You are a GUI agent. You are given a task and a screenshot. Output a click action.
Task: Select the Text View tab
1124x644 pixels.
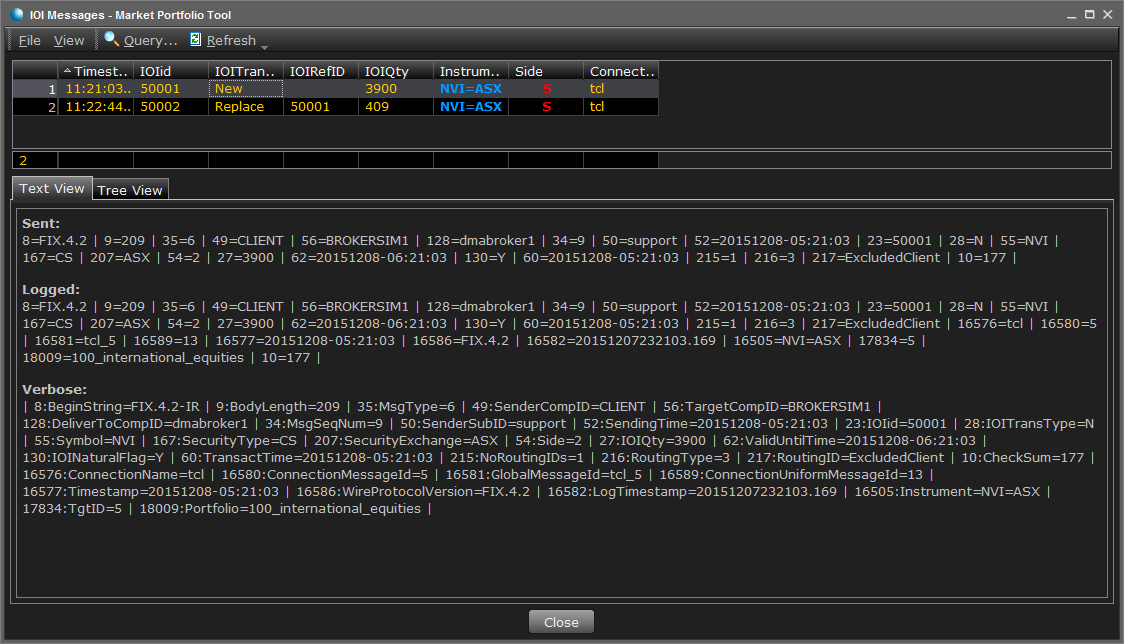[x=52, y=188]
